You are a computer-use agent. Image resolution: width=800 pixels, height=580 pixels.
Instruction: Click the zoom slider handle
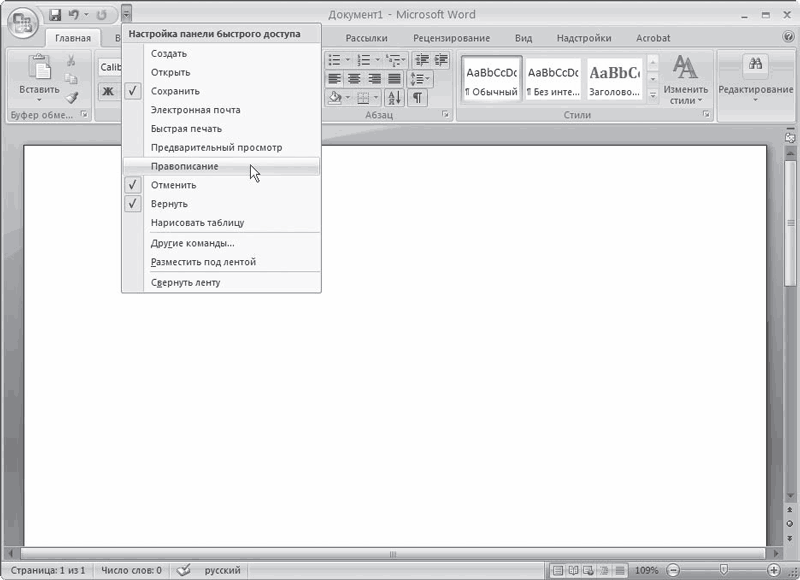[x=723, y=569]
